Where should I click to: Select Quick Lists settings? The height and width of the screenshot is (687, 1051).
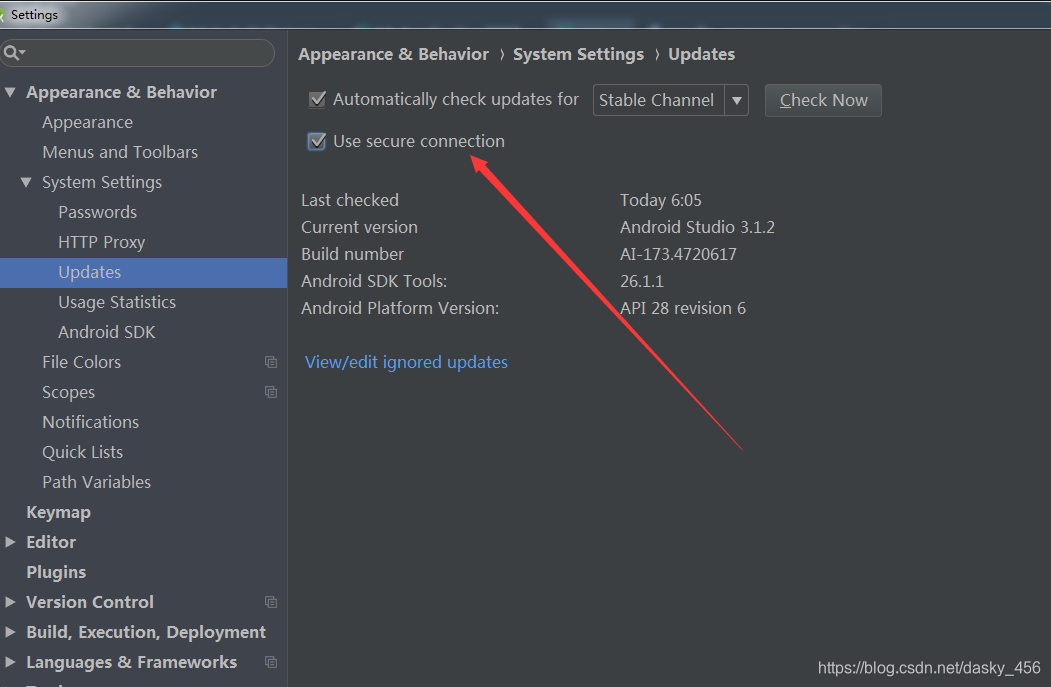click(82, 452)
